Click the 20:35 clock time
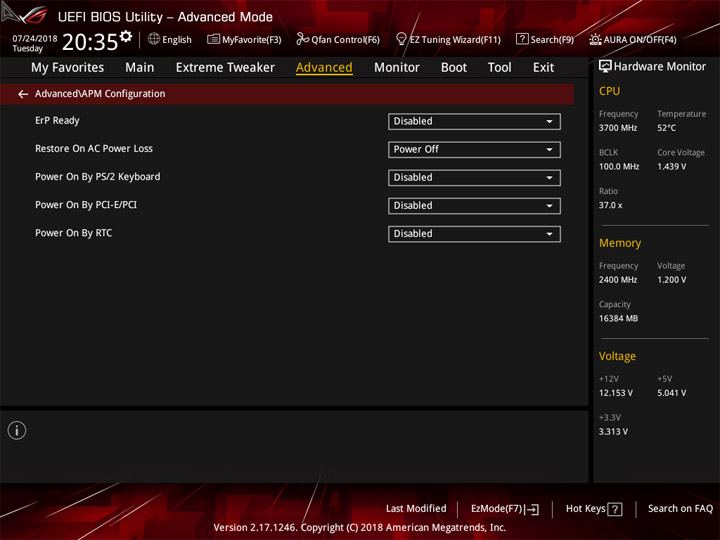This screenshot has width=720, height=540. click(90, 42)
